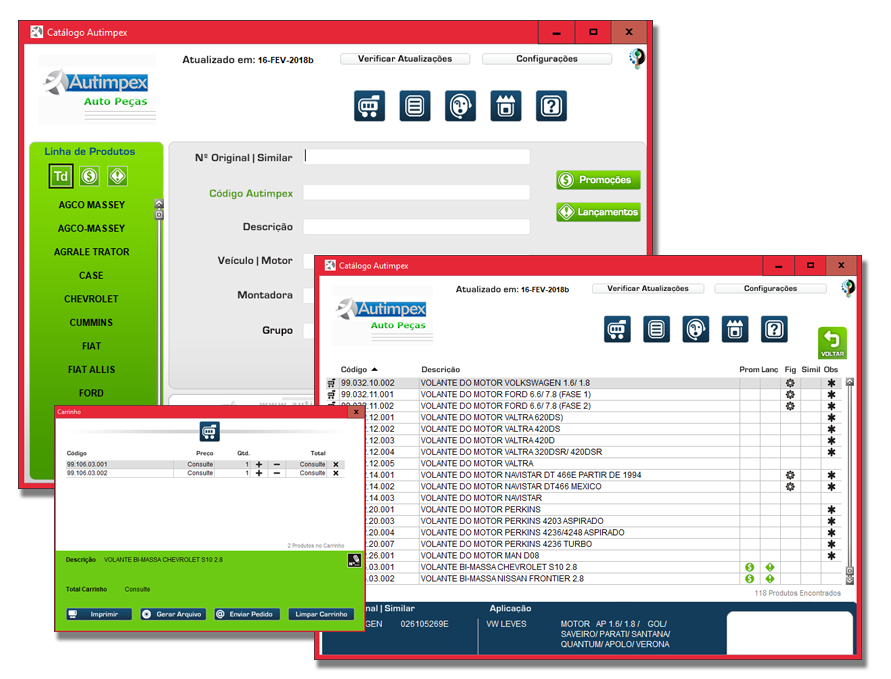Screen dimensions: 891x679
Task: Click Verificar Atualizações in the results window
Action: point(648,289)
